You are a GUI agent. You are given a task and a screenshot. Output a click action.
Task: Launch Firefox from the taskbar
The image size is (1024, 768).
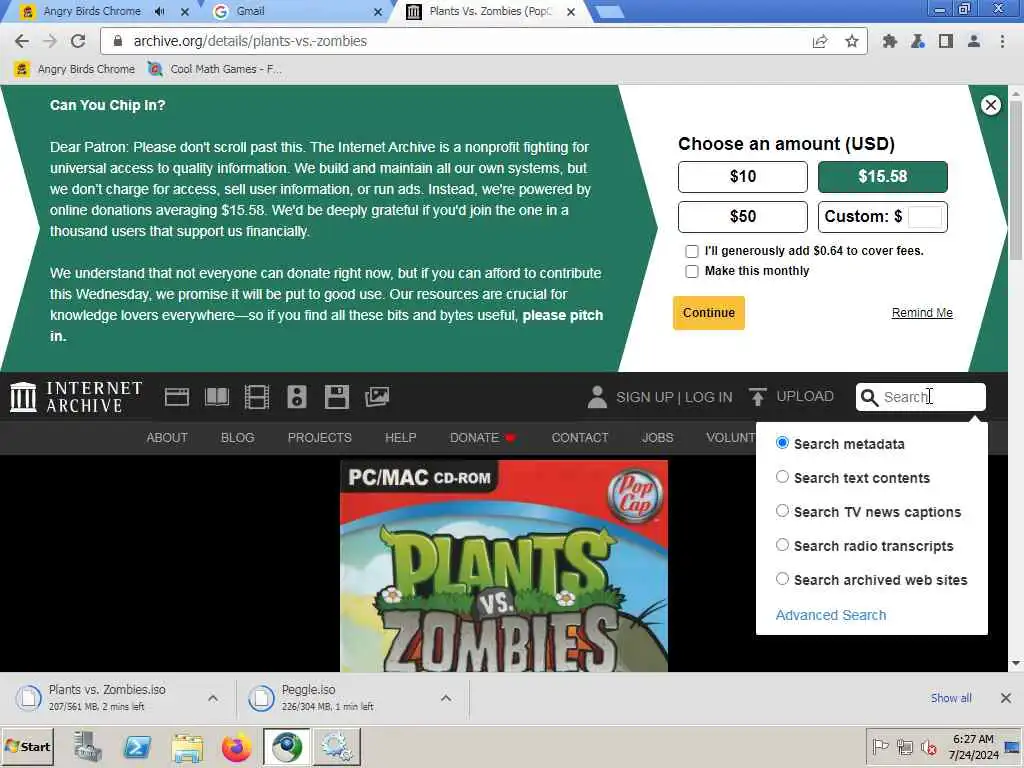[236, 746]
